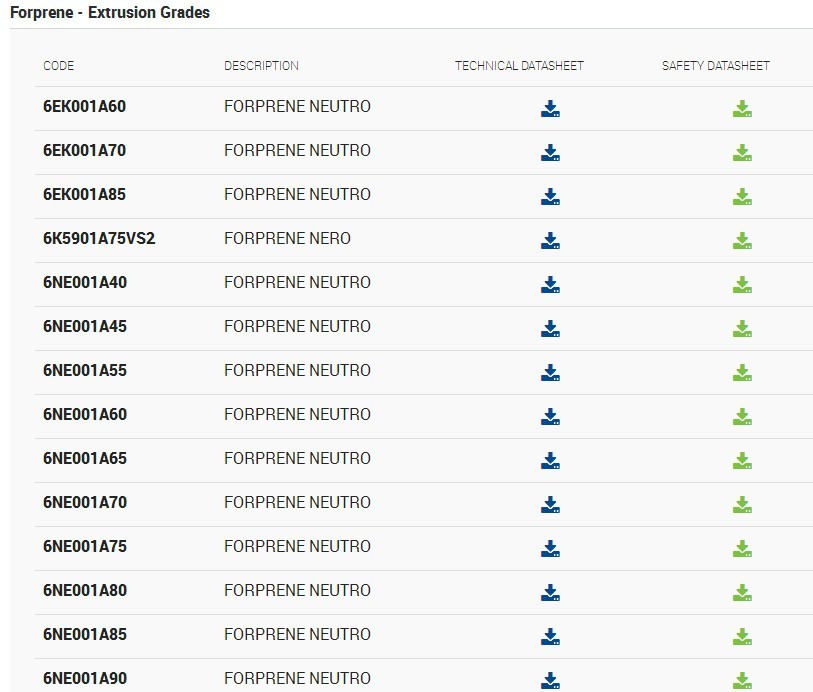Download technical datasheet for 6NE001A55
This screenshot has width=813, height=692.
(550, 373)
